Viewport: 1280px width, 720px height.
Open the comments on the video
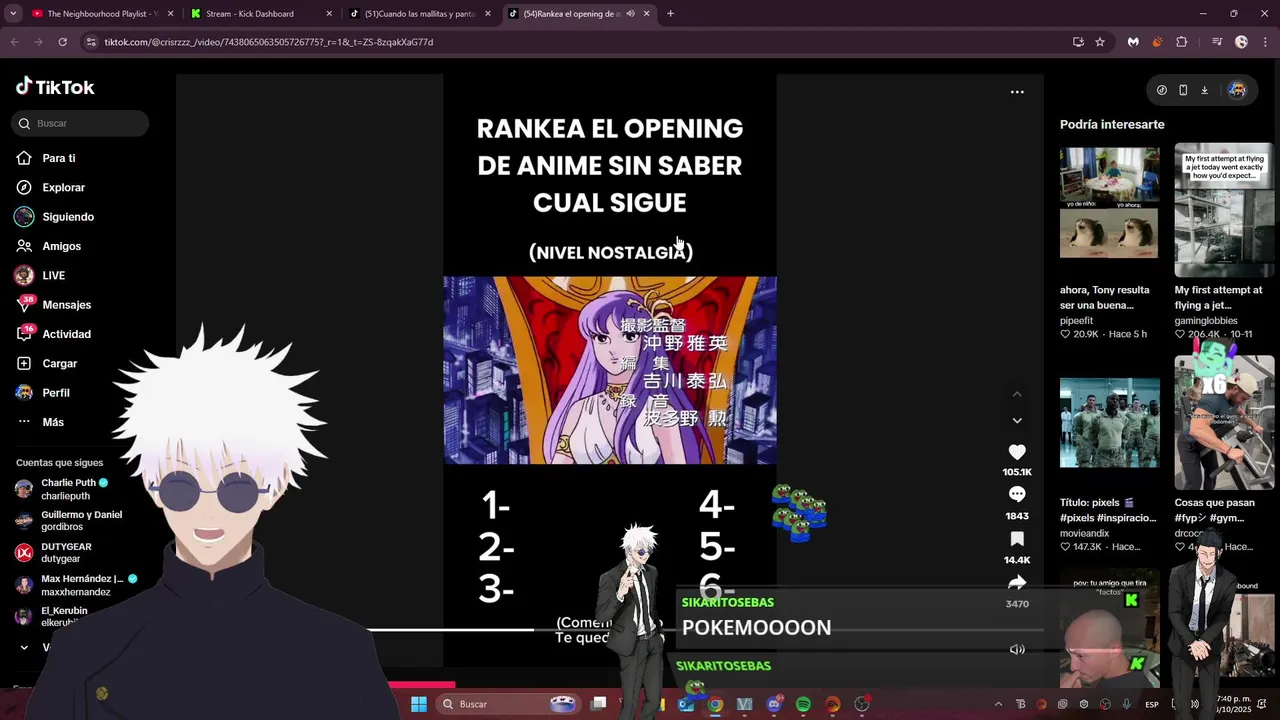point(1017,495)
